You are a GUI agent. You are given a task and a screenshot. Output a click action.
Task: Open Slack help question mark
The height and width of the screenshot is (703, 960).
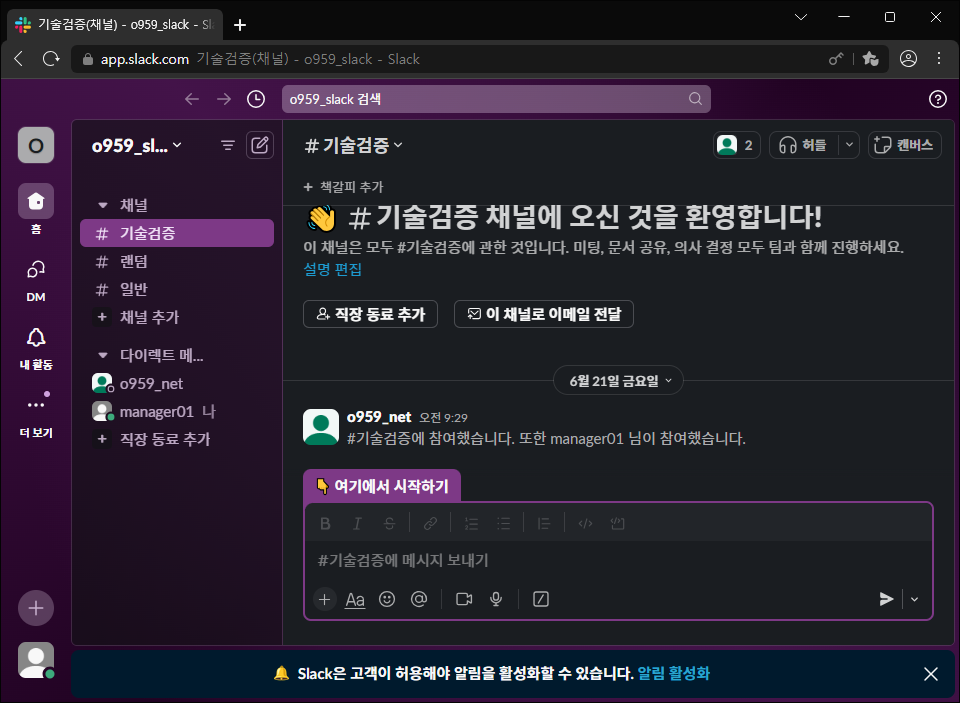[937, 99]
